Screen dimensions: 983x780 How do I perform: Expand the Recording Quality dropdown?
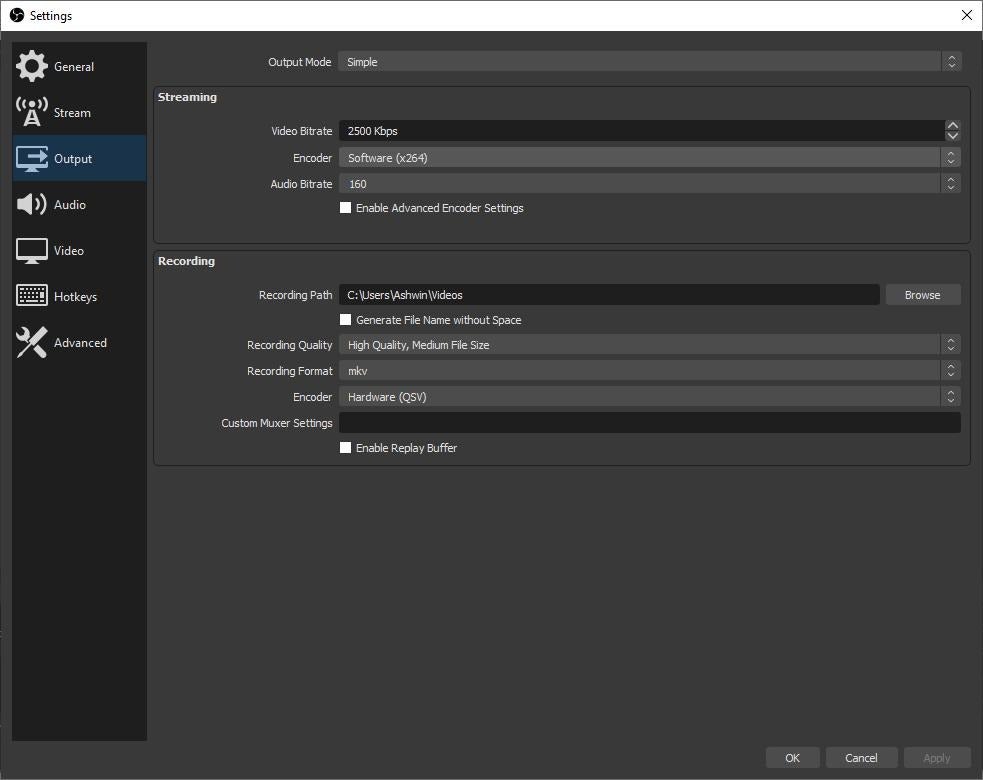click(649, 345)
